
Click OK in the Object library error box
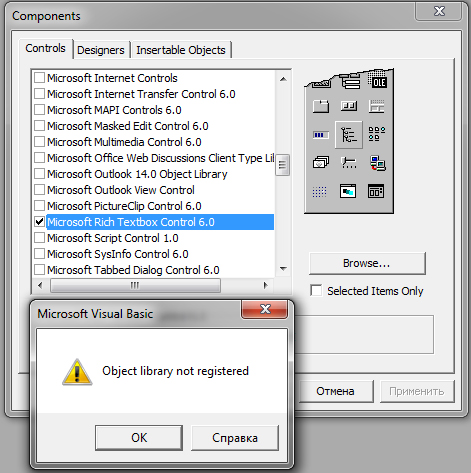[x=139, y=437]
